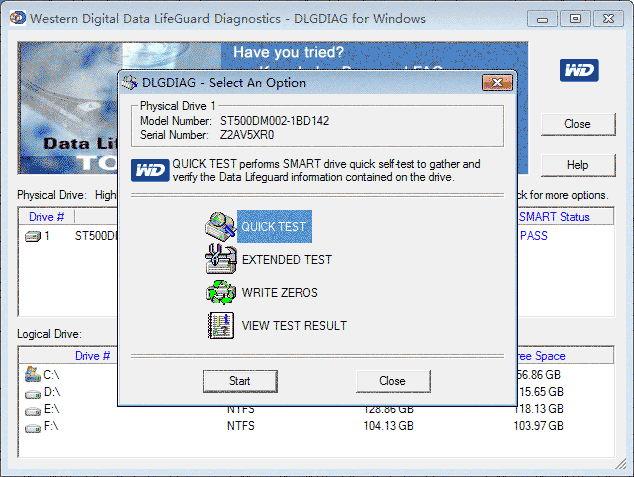Click the main window Close button
634x477 pixels.
pyautogui.click(x=578, y=124)
